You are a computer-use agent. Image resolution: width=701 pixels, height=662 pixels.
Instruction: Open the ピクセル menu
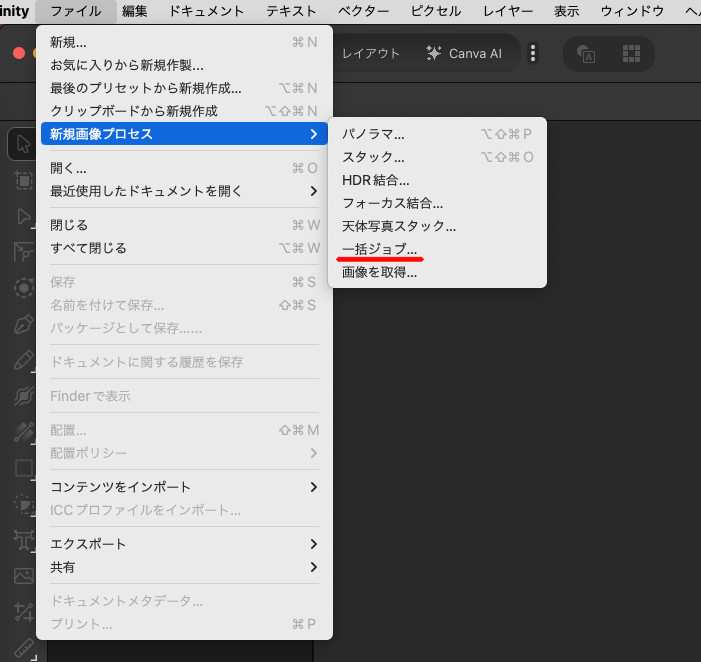coord(435,11)
